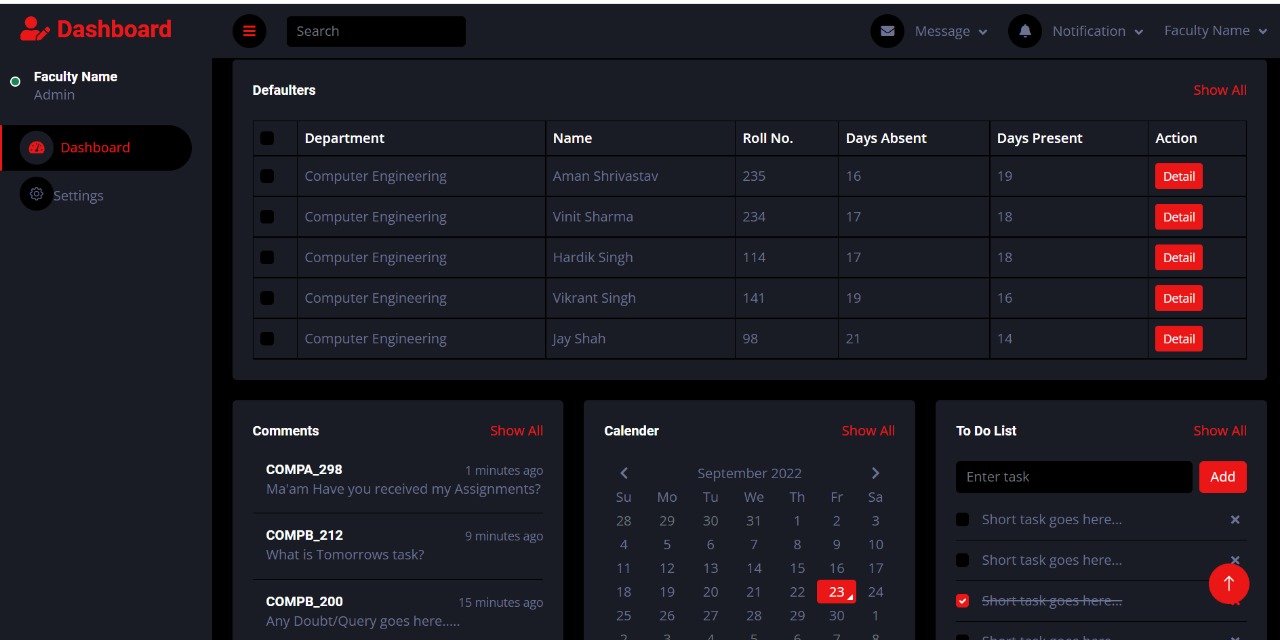Uncheck the completed to-do task

[x=962, y=601]
